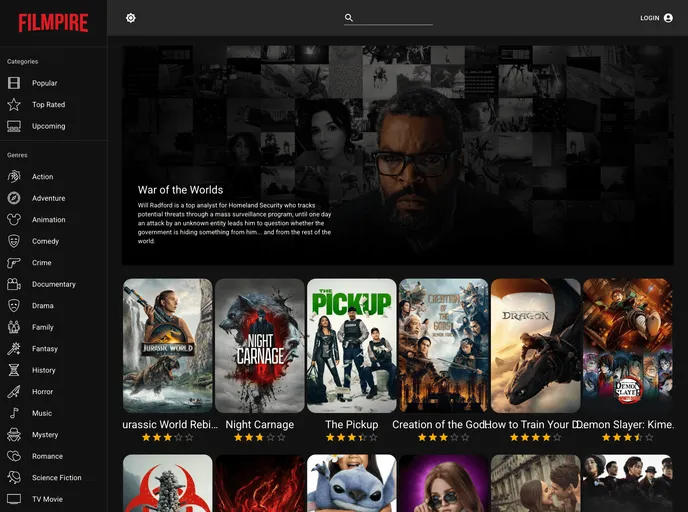Screen dimensions: 688x512
Task: Click the Family people icon
Action: click(x=14, y=327)
